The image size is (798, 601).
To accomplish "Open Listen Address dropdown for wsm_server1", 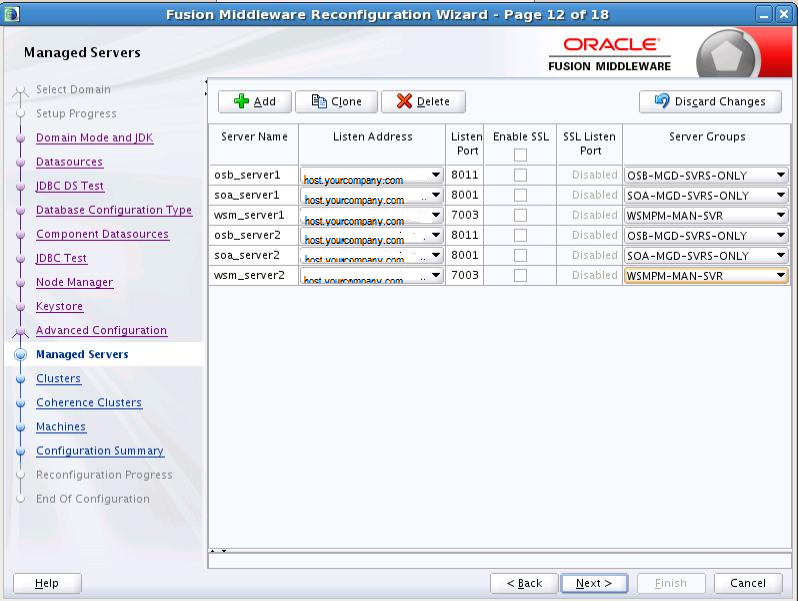I will tap(436, 215).
